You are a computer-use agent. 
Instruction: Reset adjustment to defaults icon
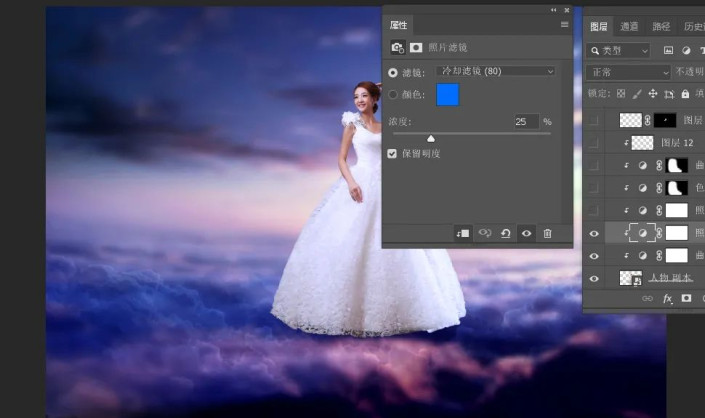(505, 233)
